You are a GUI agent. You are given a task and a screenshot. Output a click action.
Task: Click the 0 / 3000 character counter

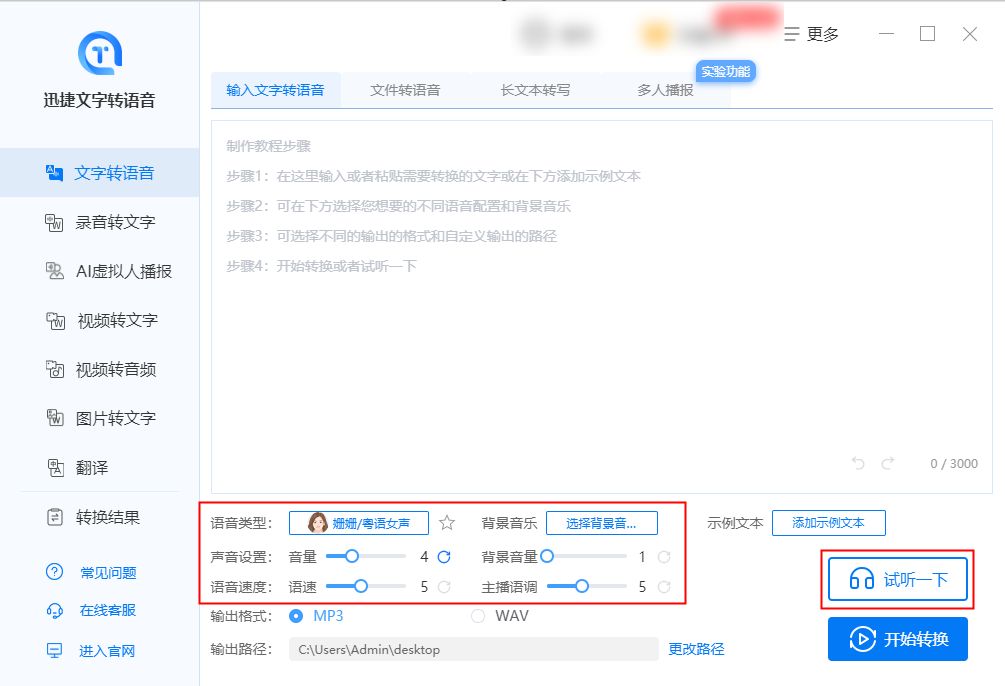click(x=954, y=464)
